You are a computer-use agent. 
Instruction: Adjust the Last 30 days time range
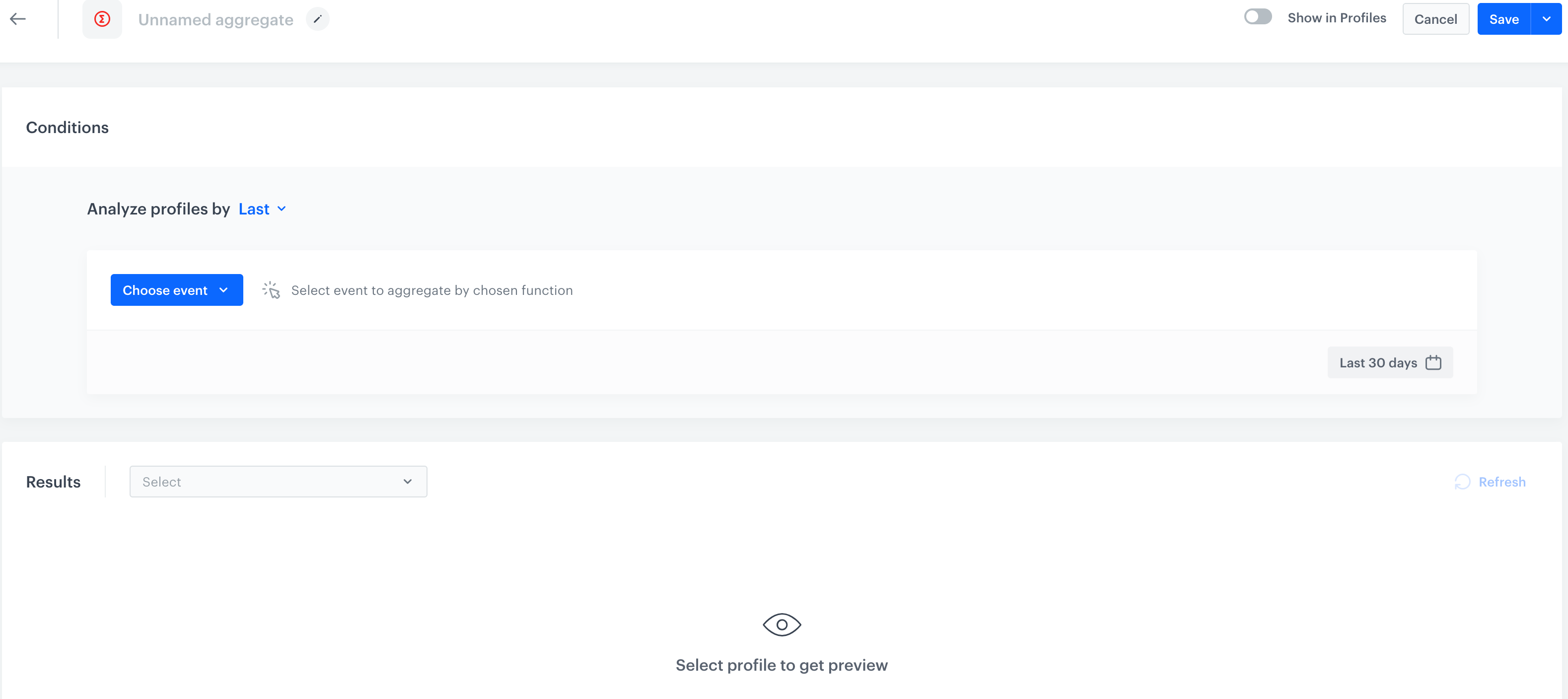pyautogui.click(x=1390, y=362)
